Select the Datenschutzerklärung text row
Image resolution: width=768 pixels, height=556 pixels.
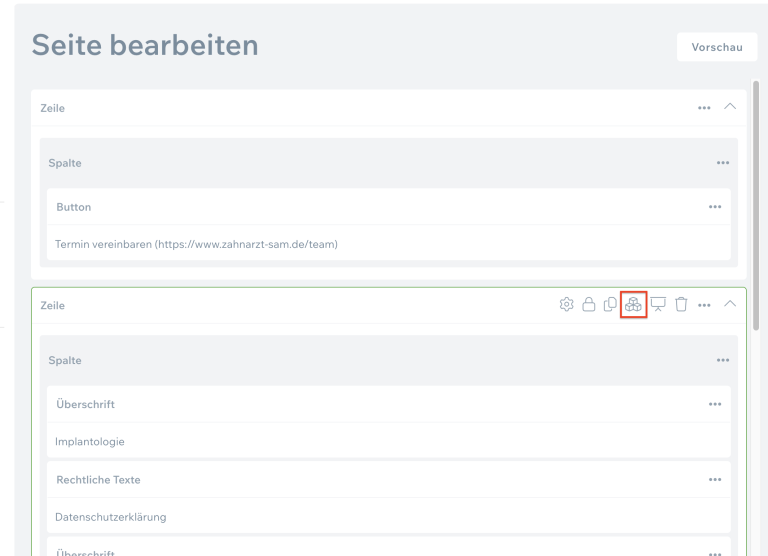[110, 517]
